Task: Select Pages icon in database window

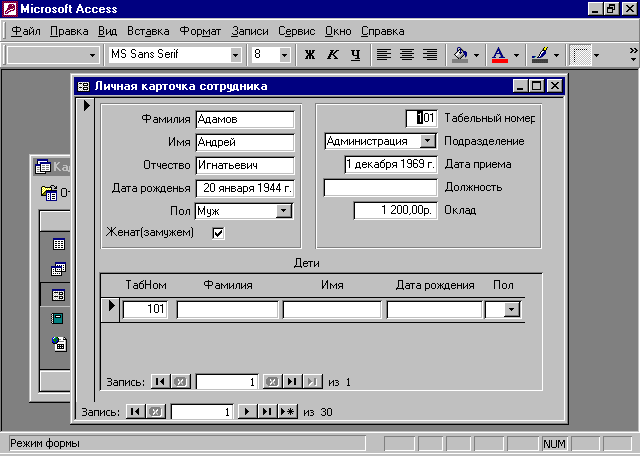Action: 59,344
